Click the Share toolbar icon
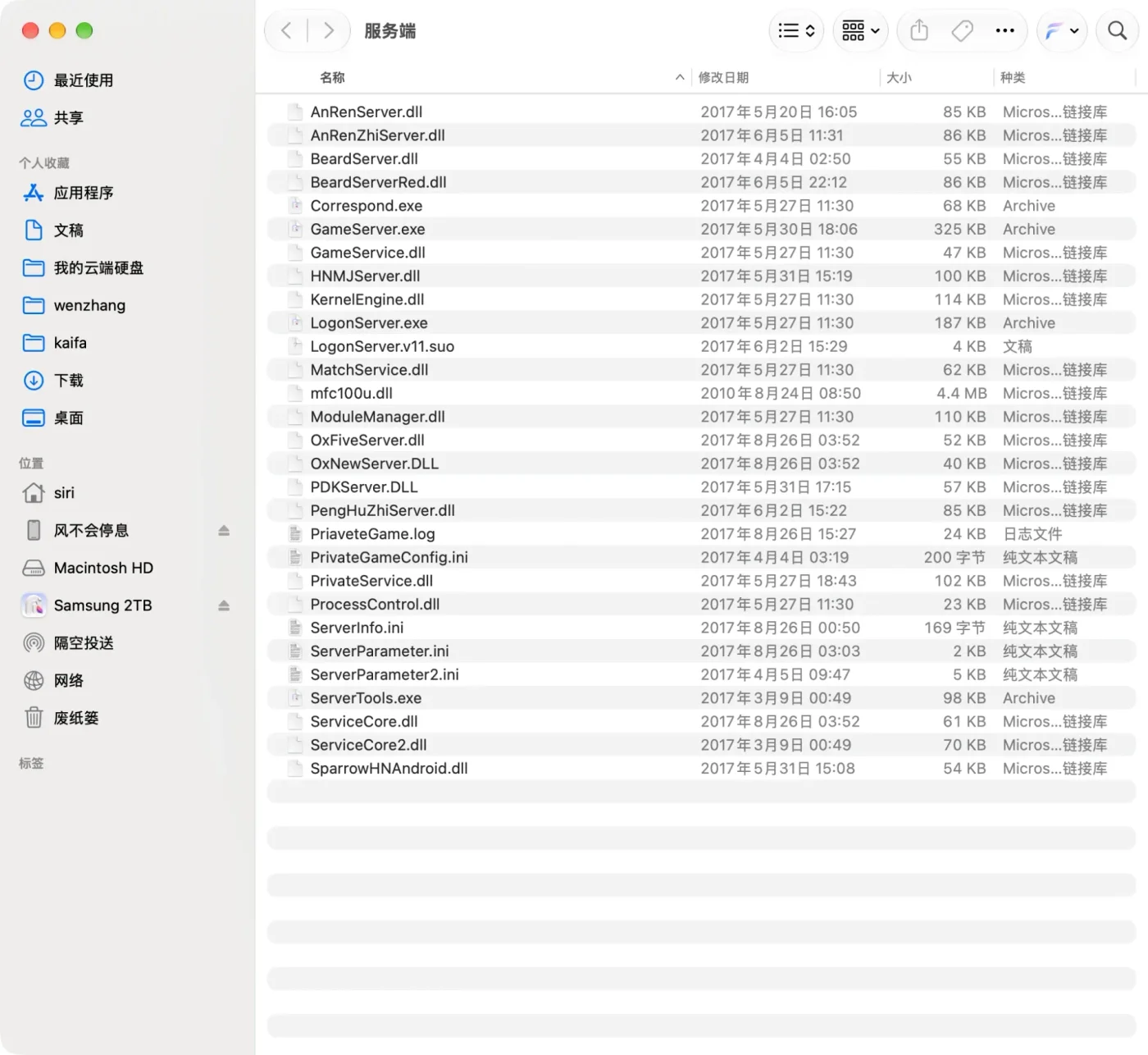The height and width of the screenshot is (1055, 1148). click(919, 31)
